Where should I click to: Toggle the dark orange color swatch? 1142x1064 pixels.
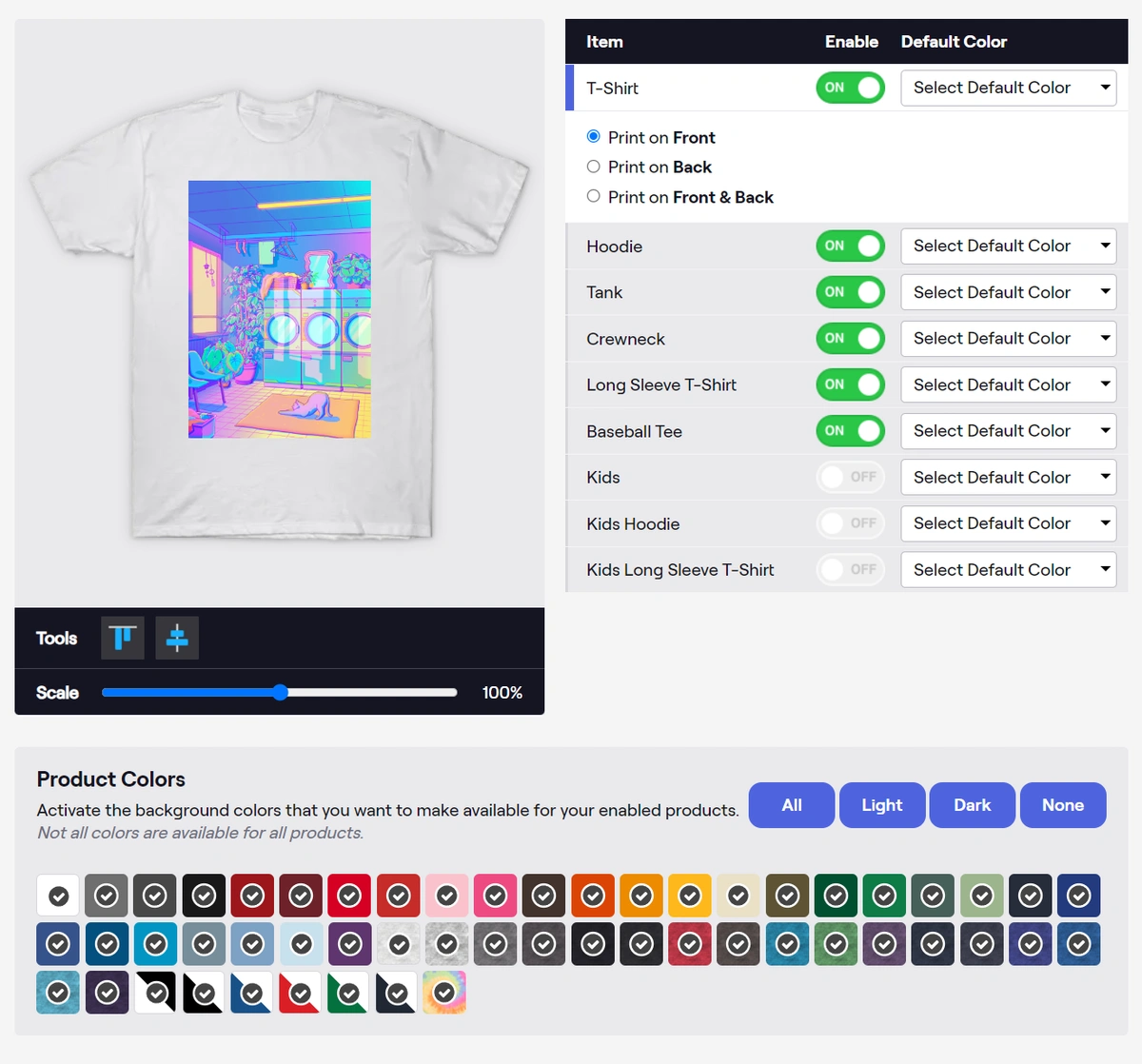tap(593, 896)
